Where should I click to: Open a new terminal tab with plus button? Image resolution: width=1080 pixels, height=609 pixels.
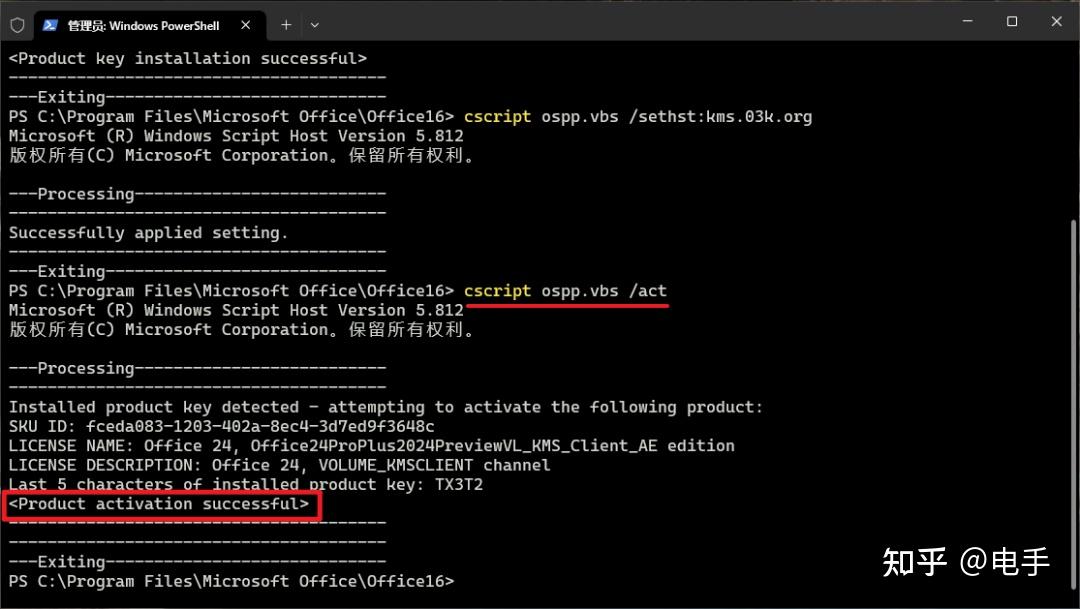pos(286,25)
